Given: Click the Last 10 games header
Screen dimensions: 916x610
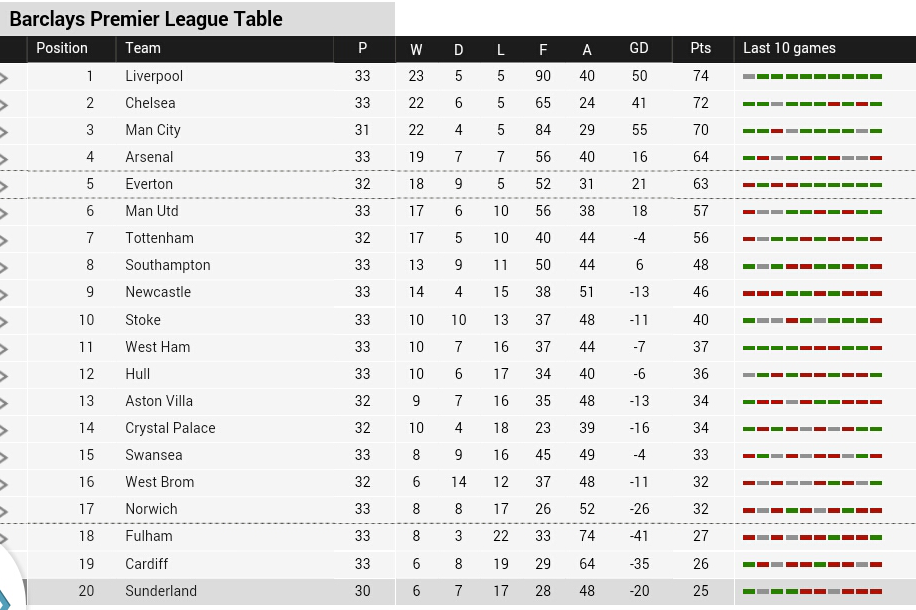Looking at the screenshot, I should [789, 48].
